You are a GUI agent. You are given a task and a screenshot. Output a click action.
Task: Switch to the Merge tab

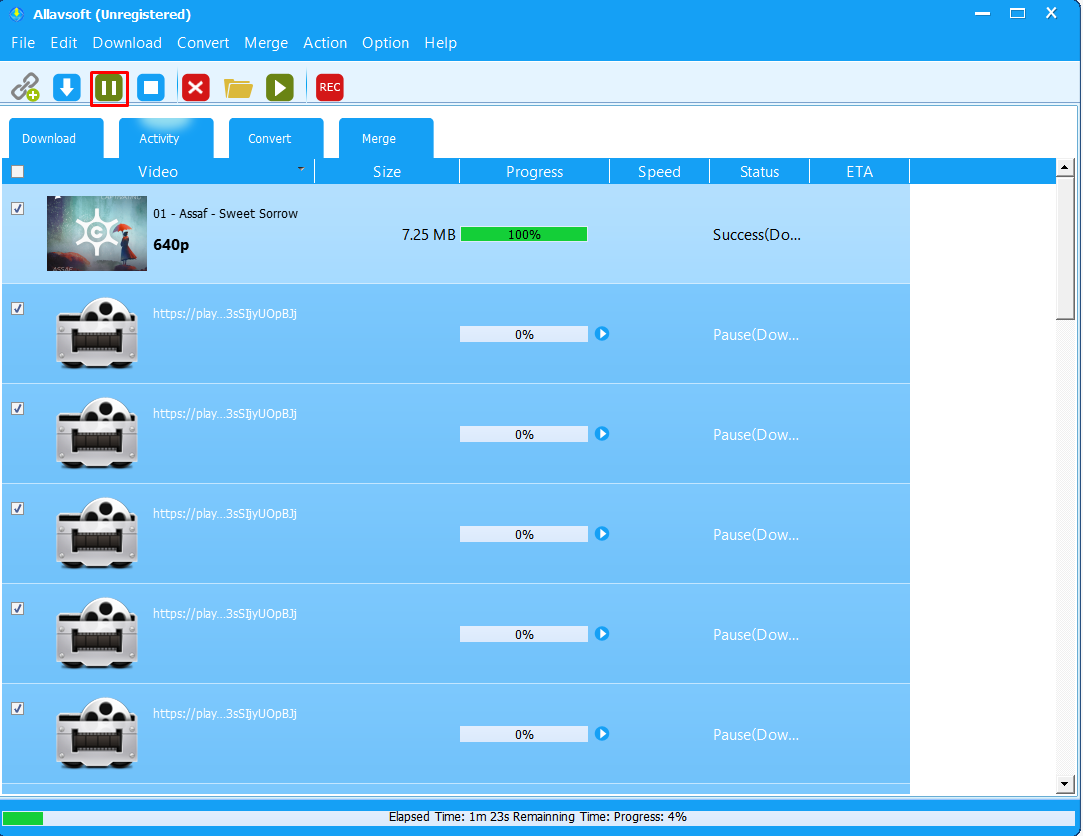coord(379,139)
